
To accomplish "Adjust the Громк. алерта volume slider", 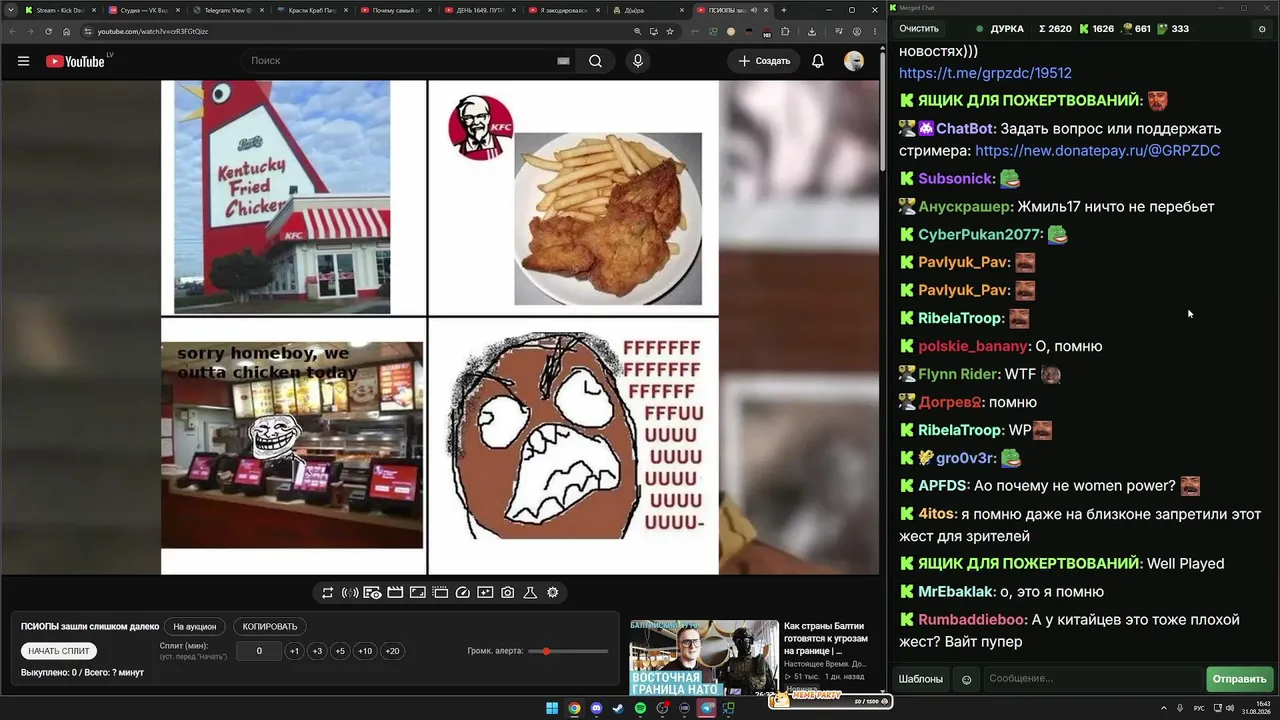I will (x=568, y=651).
